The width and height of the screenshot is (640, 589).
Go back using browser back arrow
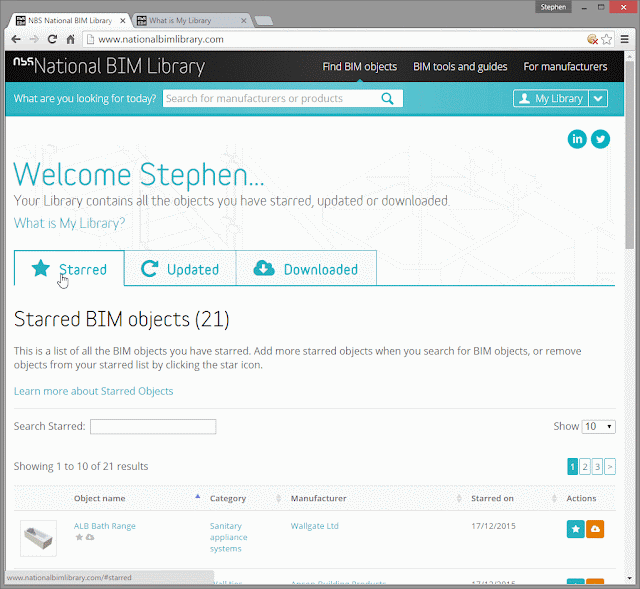[x=16, y=39]
